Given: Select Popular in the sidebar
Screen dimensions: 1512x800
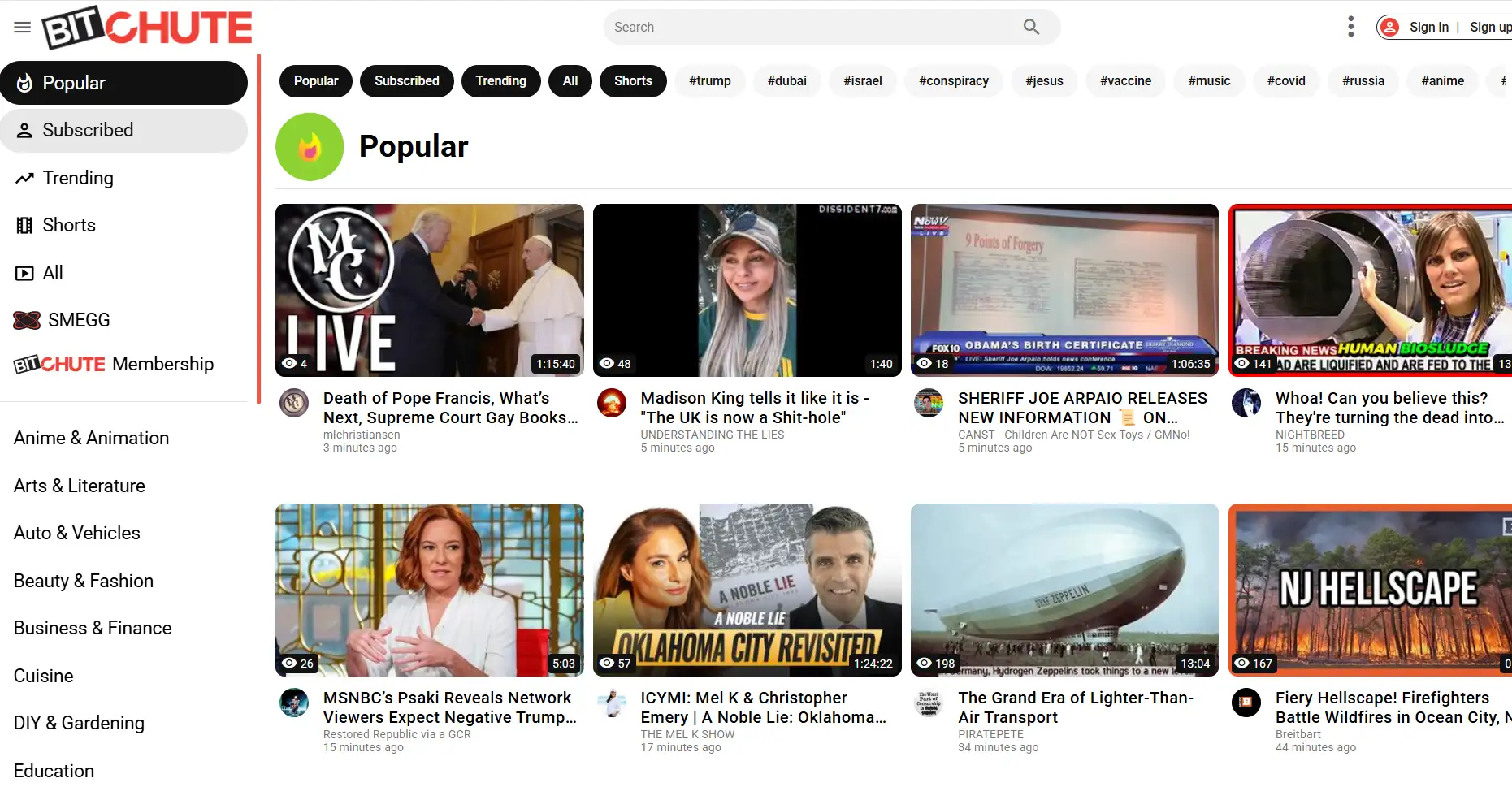Looking at the screenshot, I should 123,83.
